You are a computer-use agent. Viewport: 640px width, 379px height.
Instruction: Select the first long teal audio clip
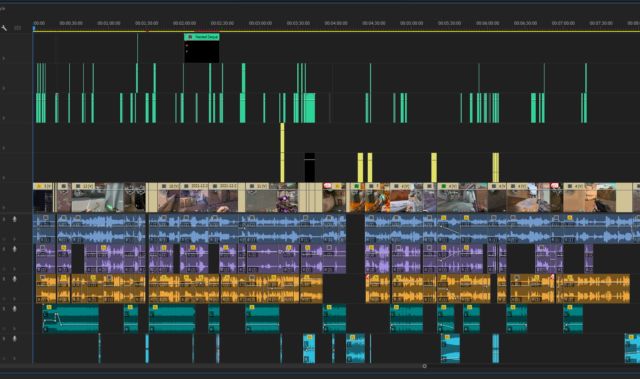coord(71,318)
